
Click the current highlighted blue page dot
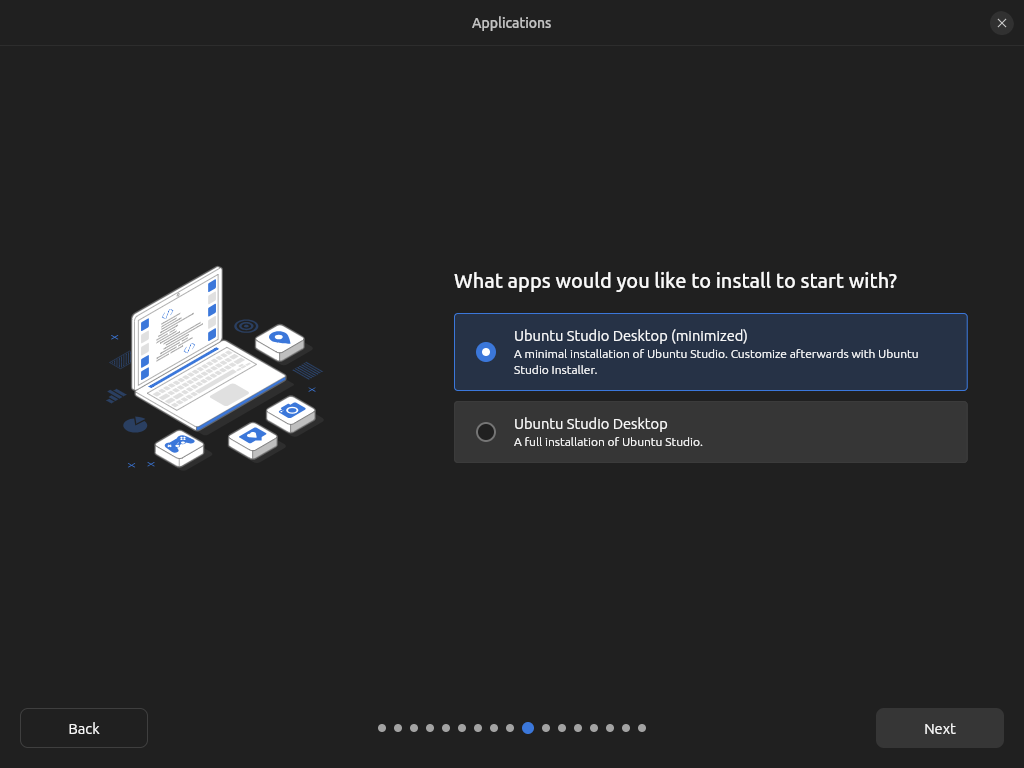click(528, 728)
